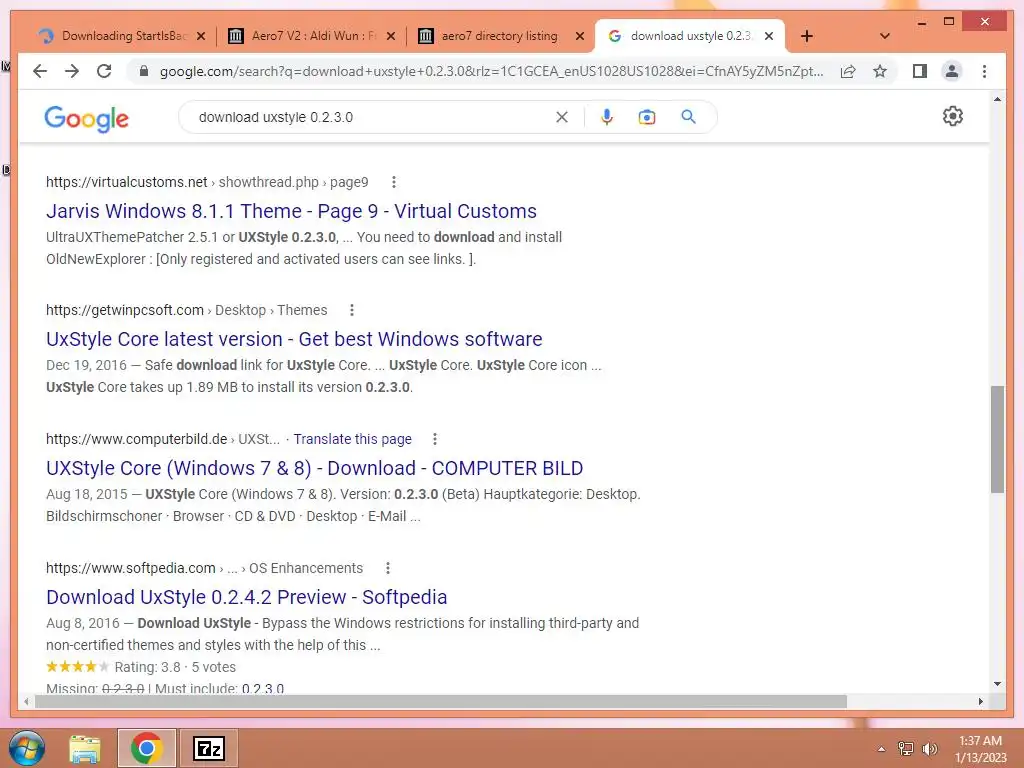This screenshot has width=1024, height=768.
Task: Close the download uxstyle search tab
Action: point(769,36)
